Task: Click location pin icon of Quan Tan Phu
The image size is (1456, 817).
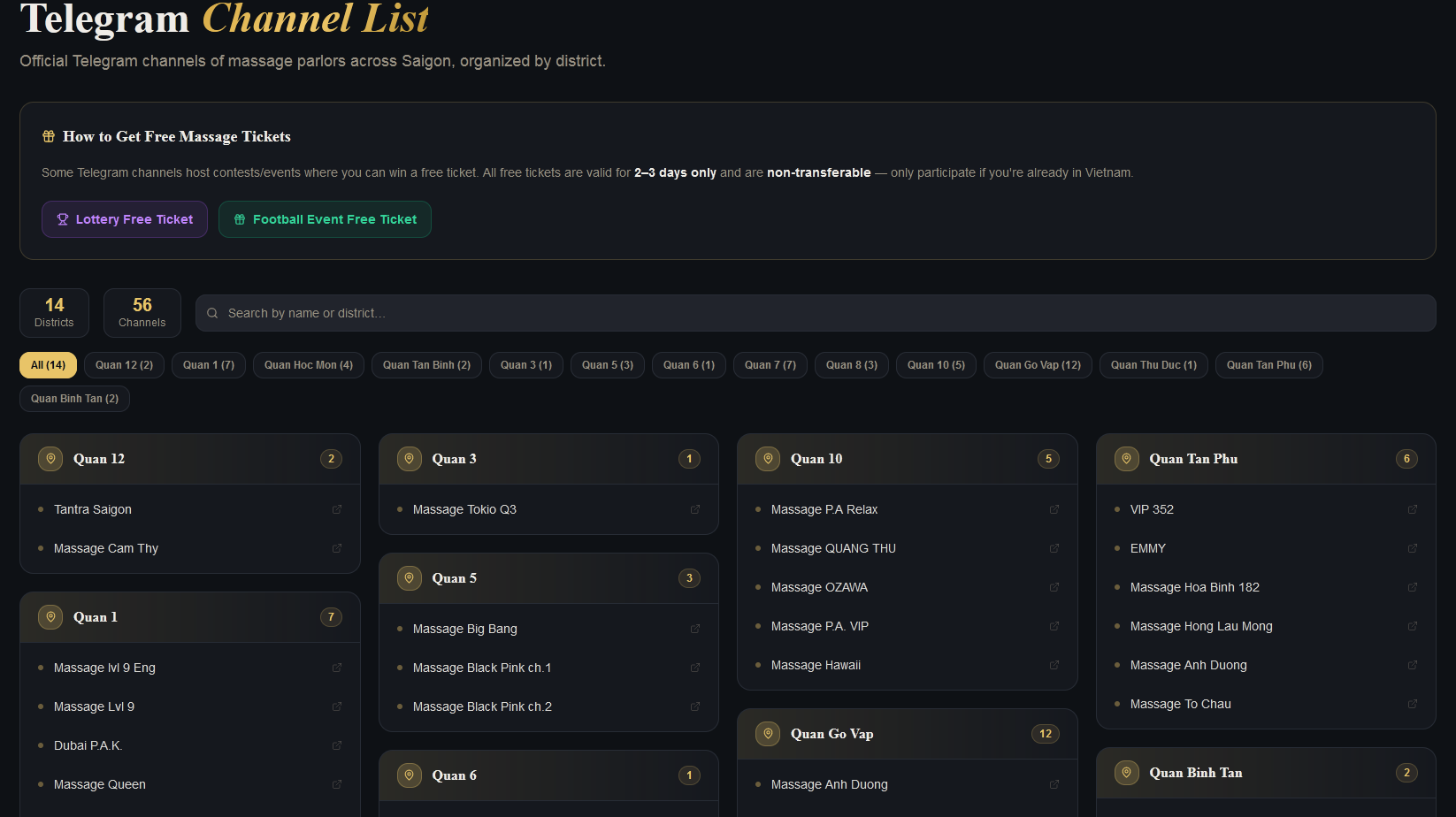Action: [x=1126, y=459]
